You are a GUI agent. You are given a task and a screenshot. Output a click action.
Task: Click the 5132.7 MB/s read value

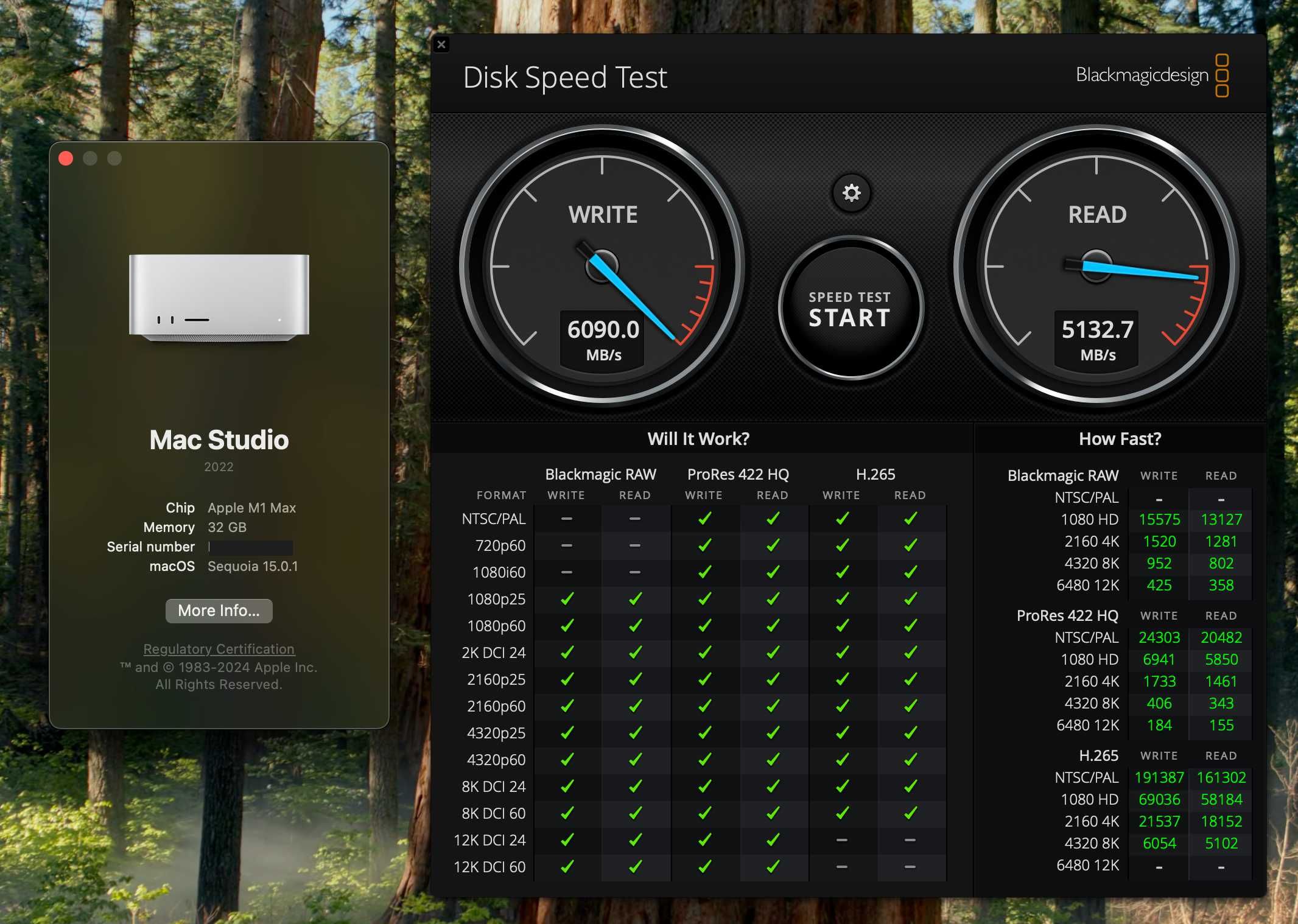(1097, 340)
